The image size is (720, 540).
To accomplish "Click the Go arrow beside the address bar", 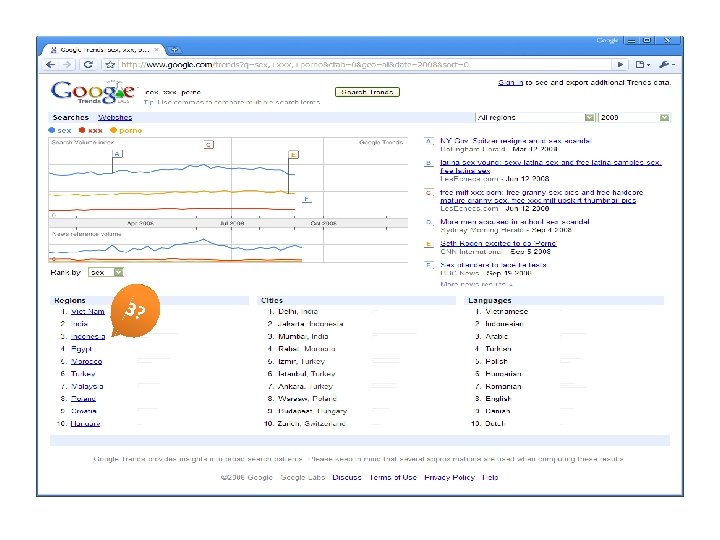I will click(x=620, y=65).
